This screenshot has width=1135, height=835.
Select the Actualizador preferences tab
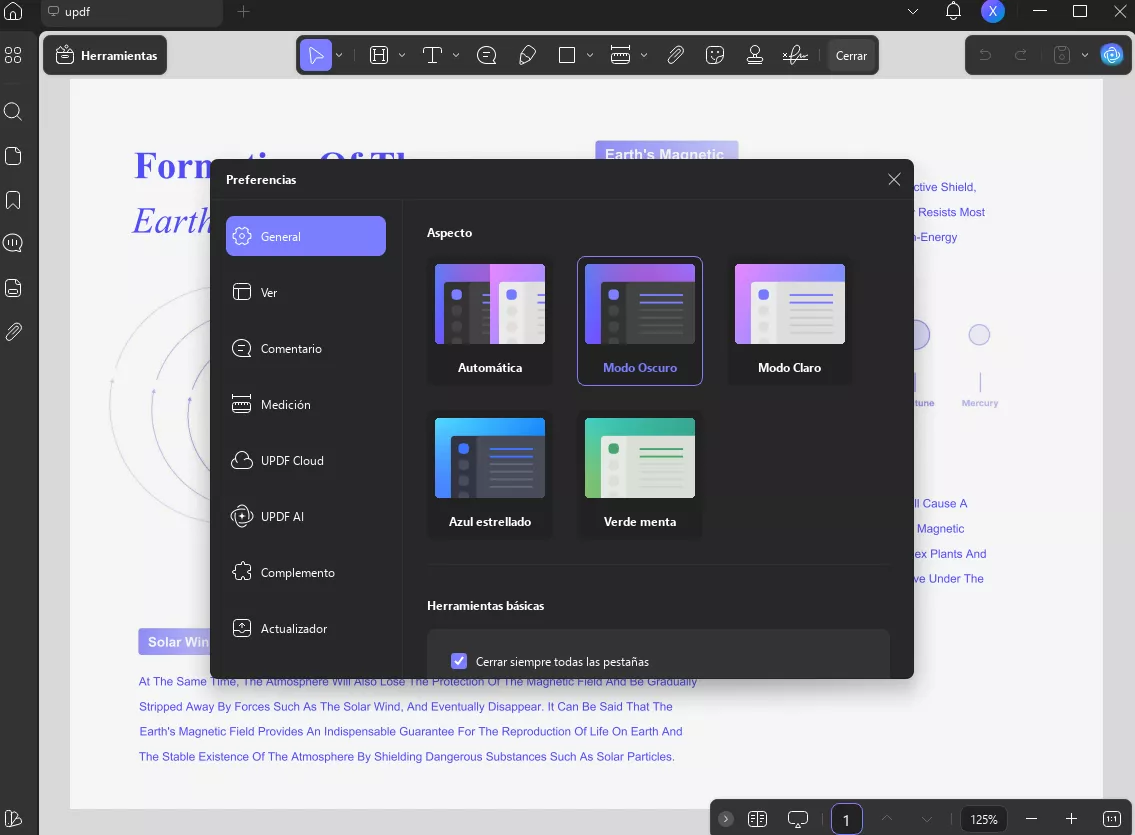click(305, 628)
